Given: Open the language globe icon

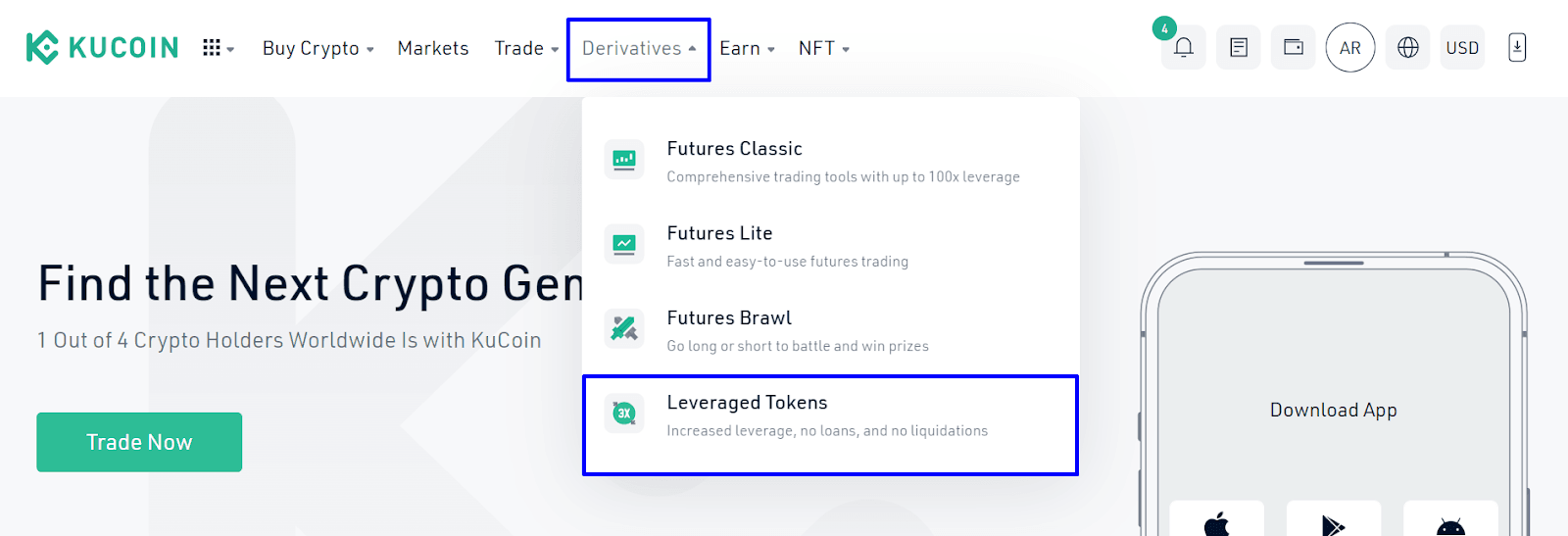Looking at the screenshot, I should [x=1408, y=47].
